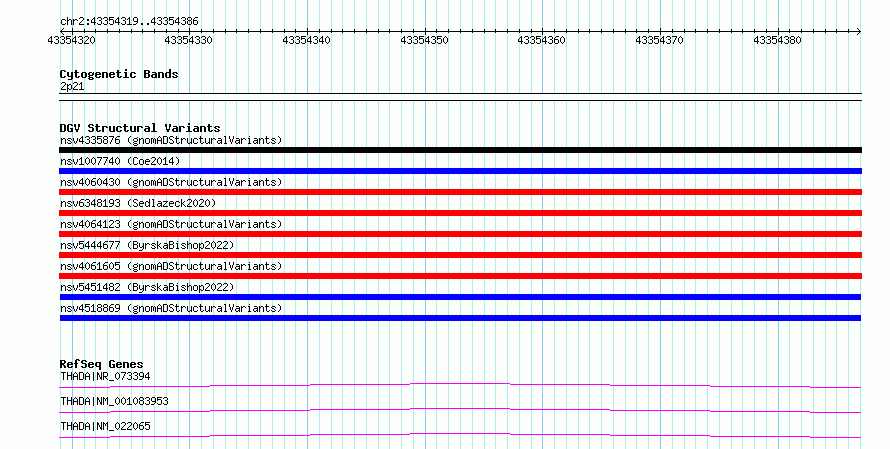
Task: Click ruler tick label 43354370
Action: click(660, 40)
